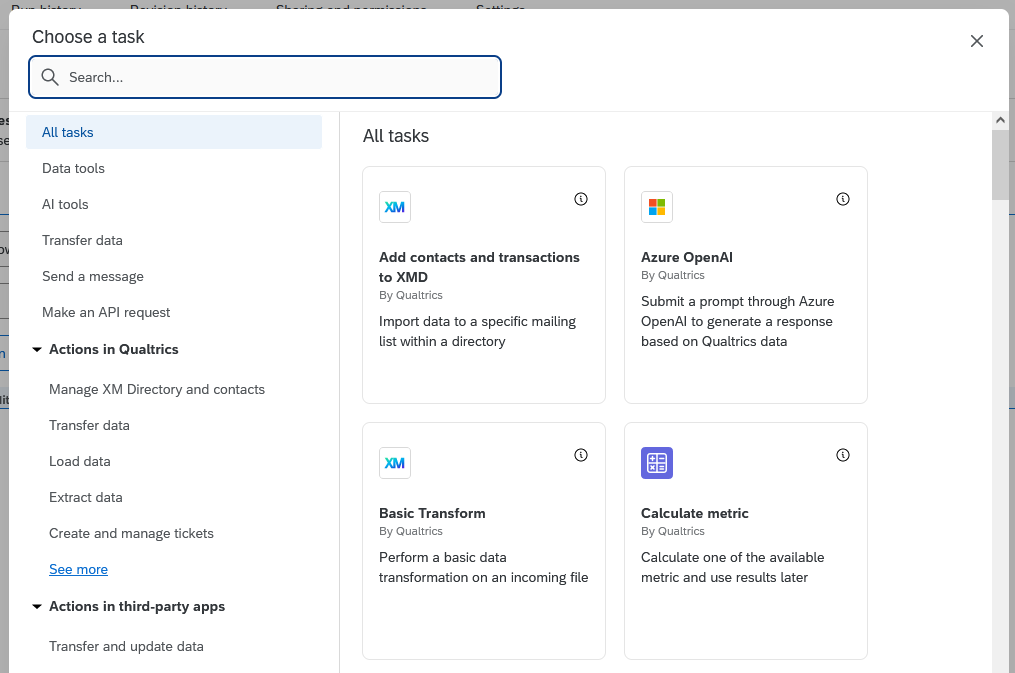1015x673 pixels.
Task: Choose the Calculate metric task title
Action: coord(695,513)
